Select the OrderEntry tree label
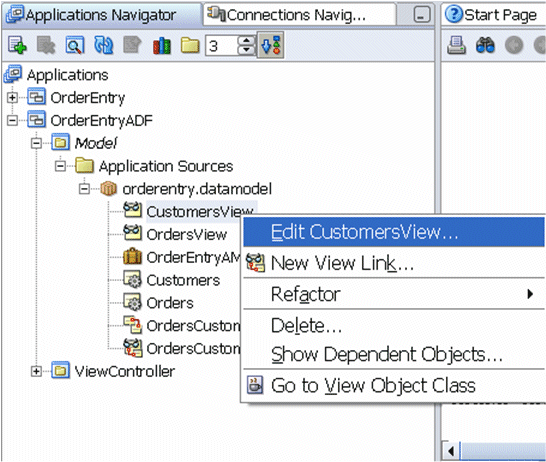Viewport: 546px width, 462px height. [x=88, y=98]
